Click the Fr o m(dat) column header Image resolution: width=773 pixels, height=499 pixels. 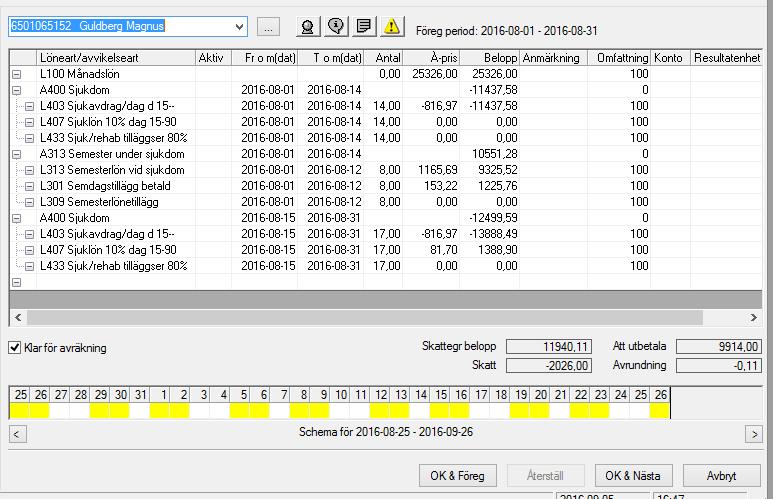pos(265,58)
